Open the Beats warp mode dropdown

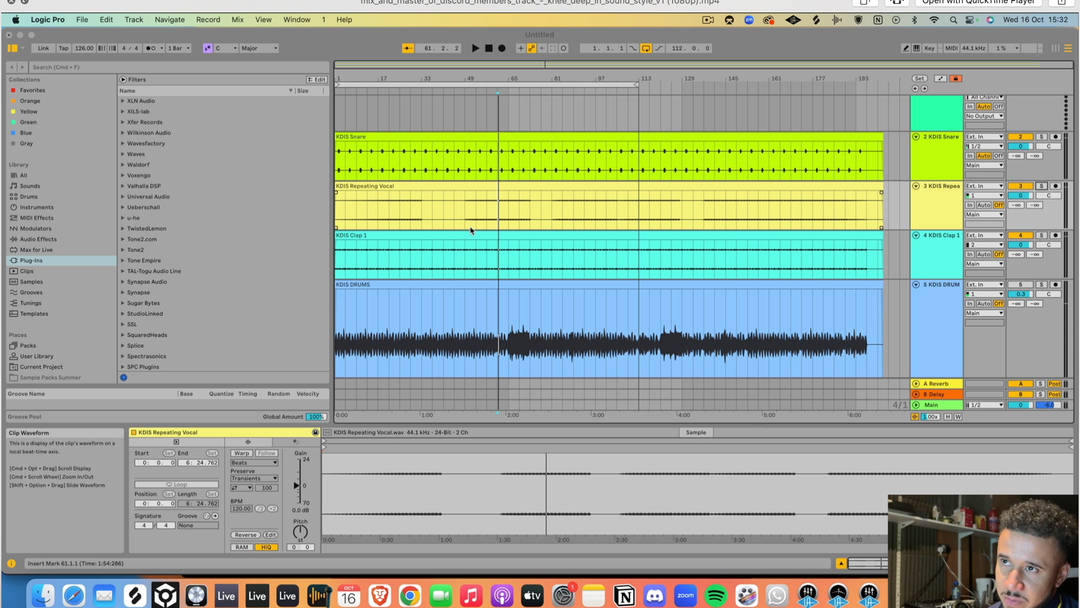(253, 462)
